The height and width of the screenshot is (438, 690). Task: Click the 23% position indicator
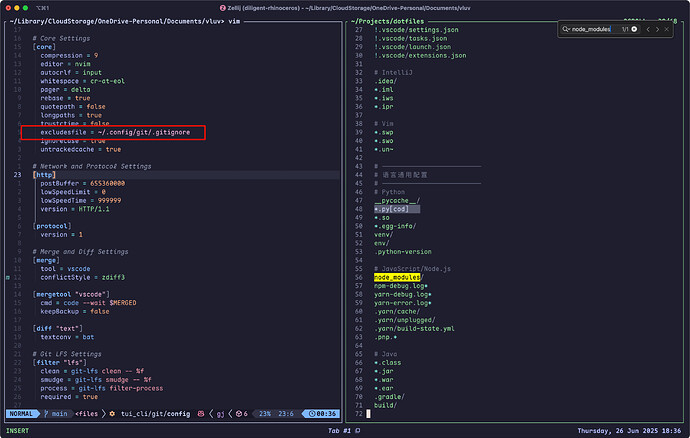264,414
